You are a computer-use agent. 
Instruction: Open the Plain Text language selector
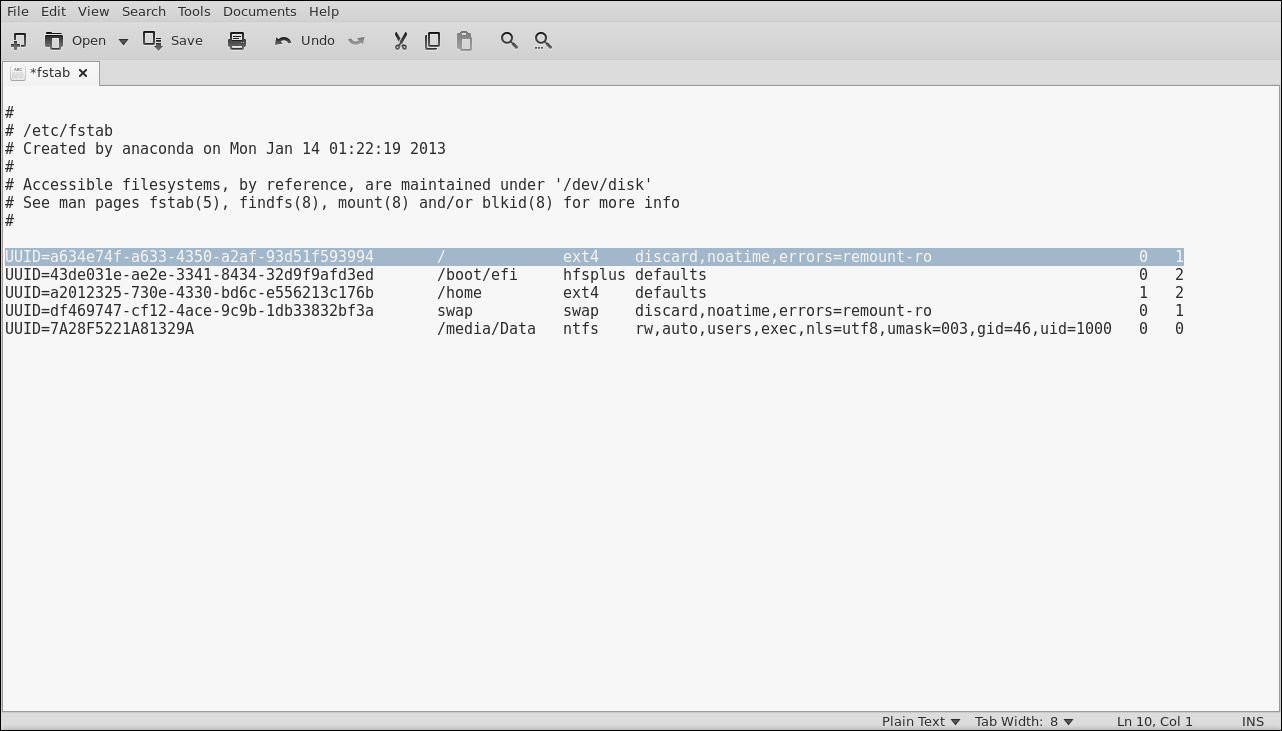point(919,721)
